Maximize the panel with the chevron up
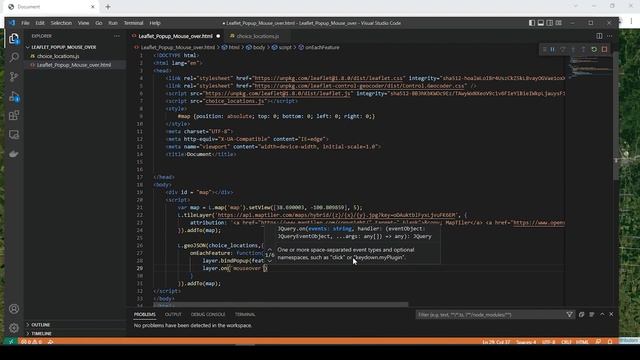Screen dimensions: 640x360 [602, 314]
